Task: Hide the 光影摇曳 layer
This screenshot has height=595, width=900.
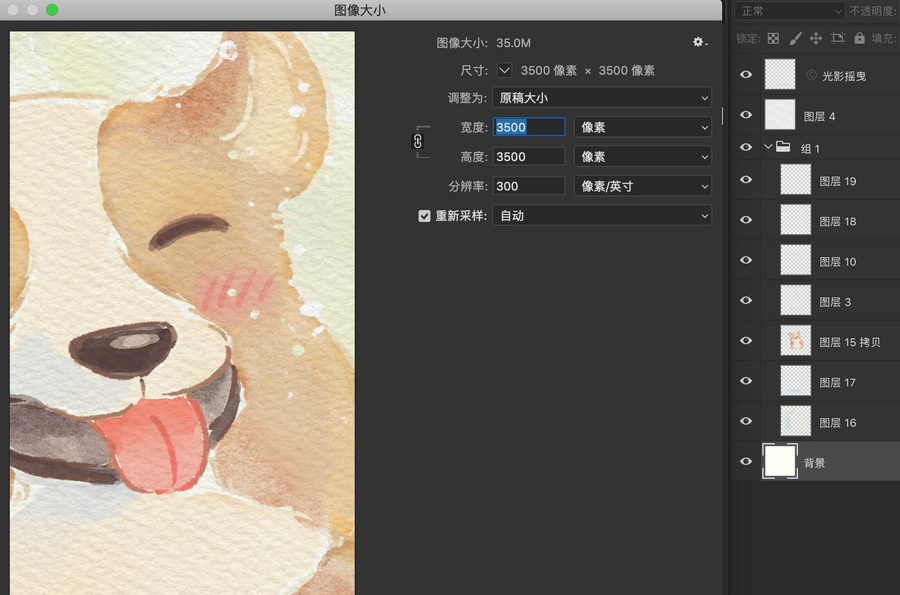Action: (746, 75)
